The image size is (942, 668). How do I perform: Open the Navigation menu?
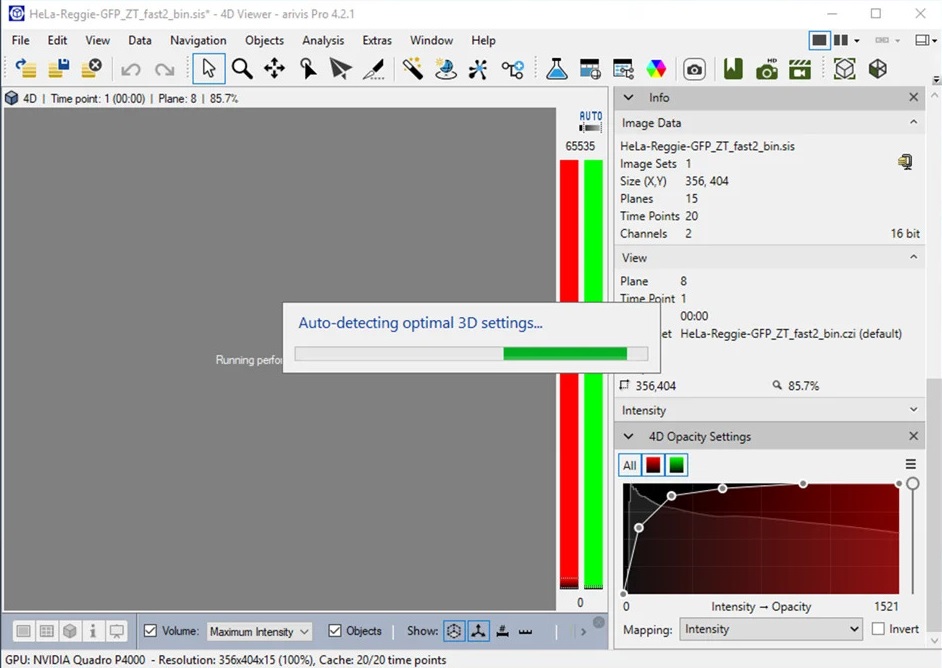(198, 40)
